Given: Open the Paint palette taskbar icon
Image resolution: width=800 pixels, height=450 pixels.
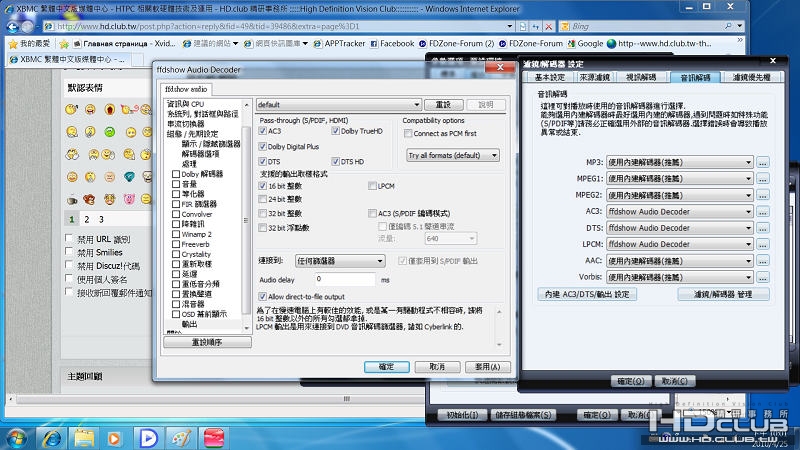Looking at the screenshot, I should point(181,438).
